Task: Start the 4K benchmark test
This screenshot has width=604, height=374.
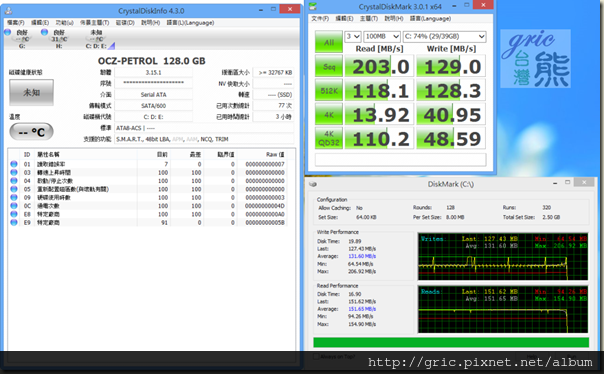Action: [x=329, y=114]
